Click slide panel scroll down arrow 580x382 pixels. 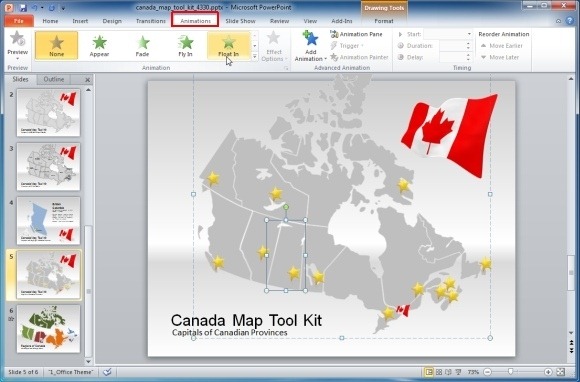(88, 361)
